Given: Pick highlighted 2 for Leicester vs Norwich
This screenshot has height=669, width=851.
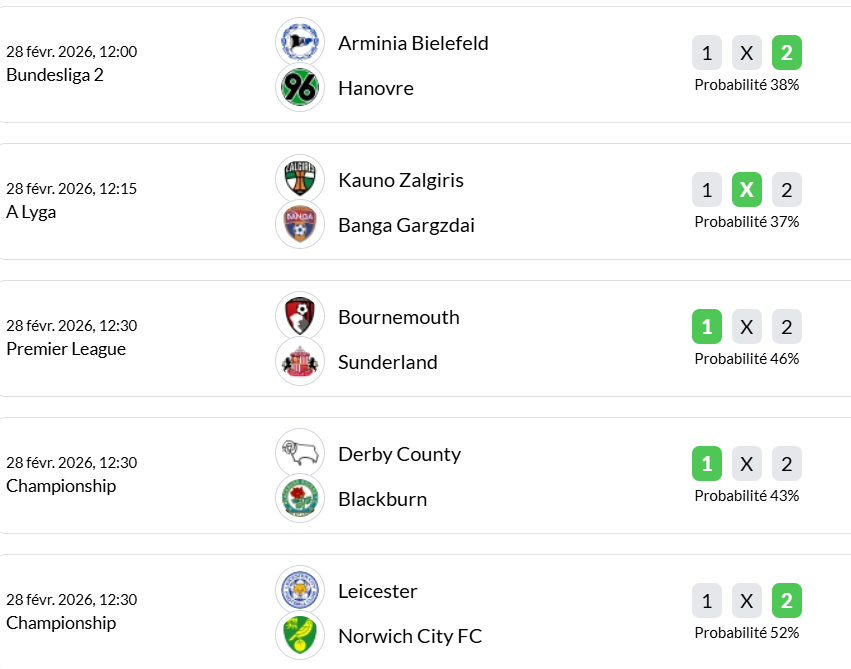Looking at the screenshot, I should pos(787,601).
